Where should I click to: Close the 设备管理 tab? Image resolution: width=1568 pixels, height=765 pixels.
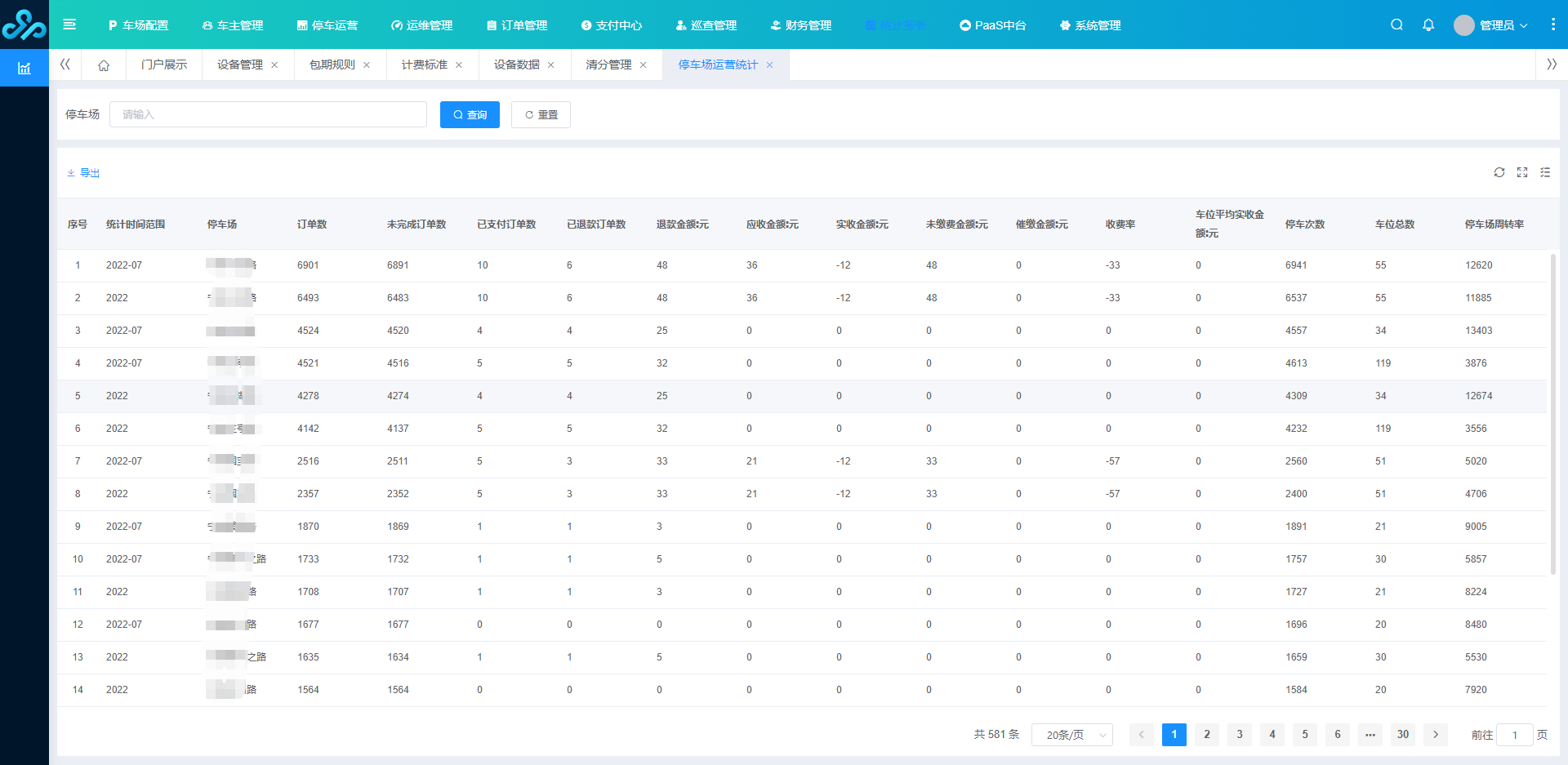pyautogui.click(x=274, y=65)
